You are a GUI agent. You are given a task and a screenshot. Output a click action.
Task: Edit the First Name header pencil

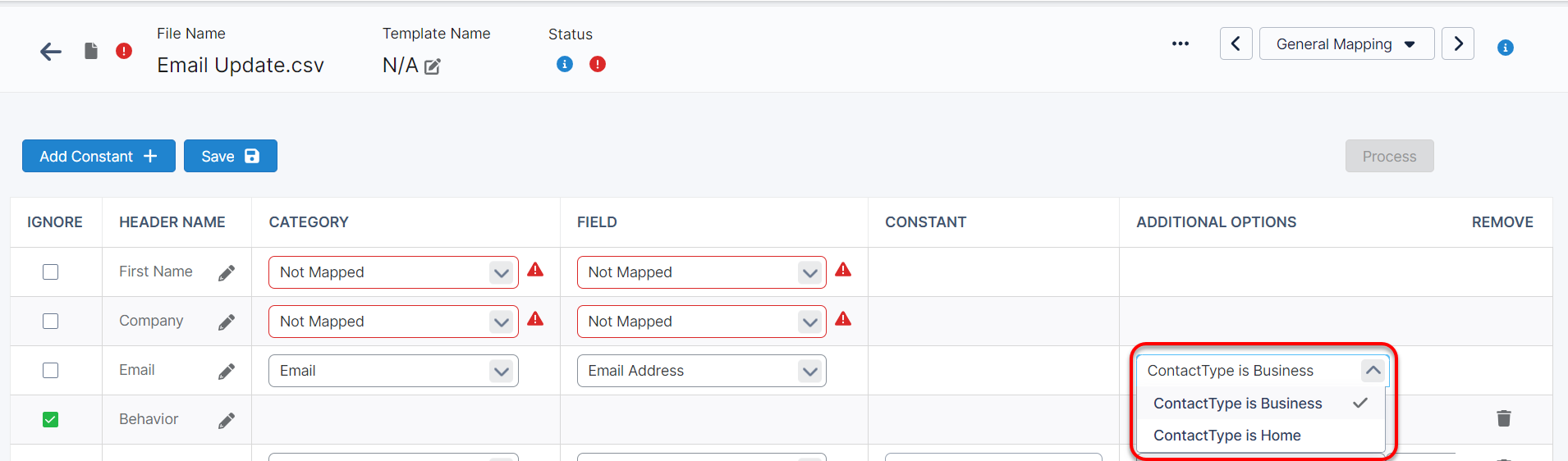(227, 273)
